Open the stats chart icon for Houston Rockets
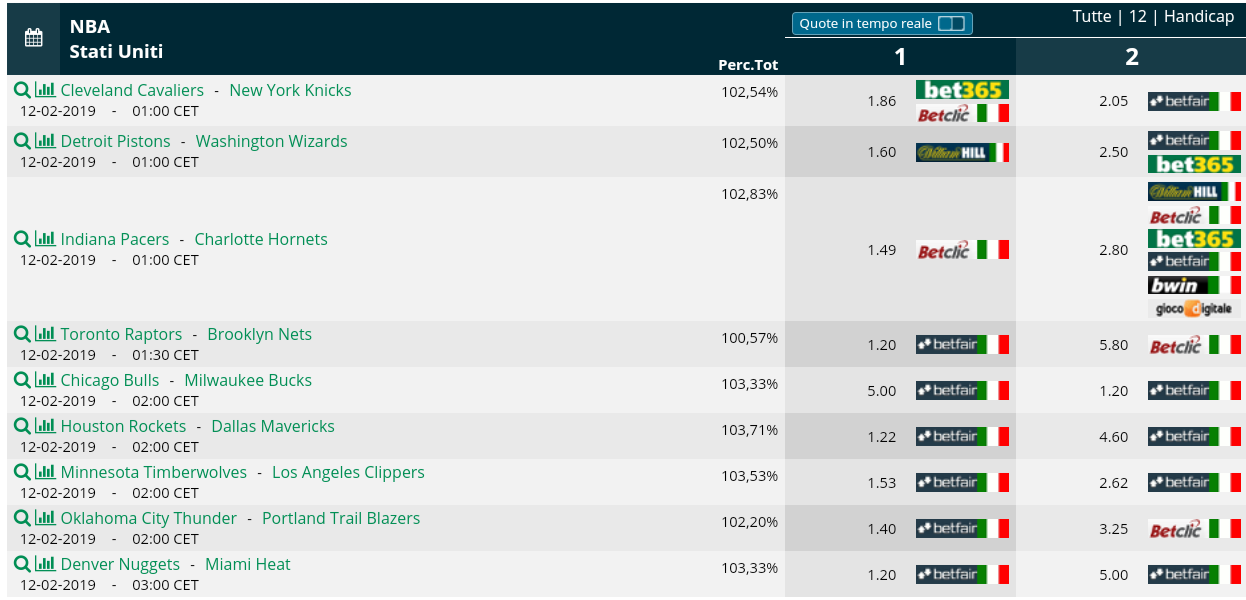Screen dimensions: 1246x600 coord(45,426)
